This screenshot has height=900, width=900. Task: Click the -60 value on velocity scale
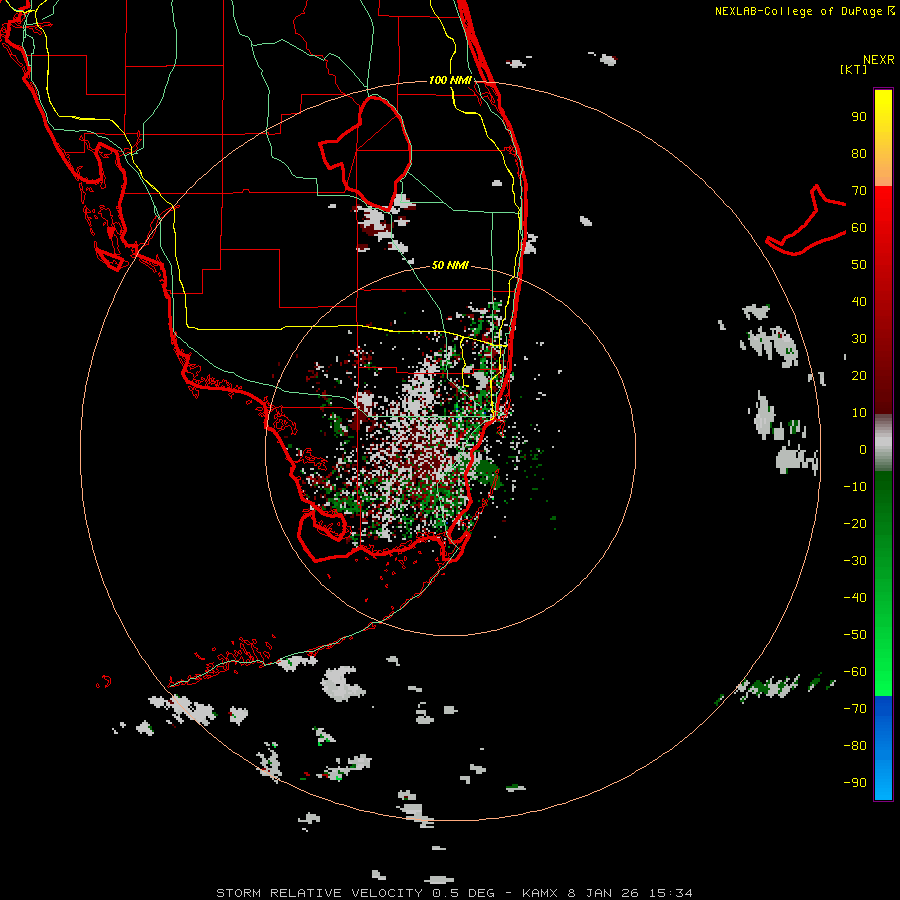[855, 672]
